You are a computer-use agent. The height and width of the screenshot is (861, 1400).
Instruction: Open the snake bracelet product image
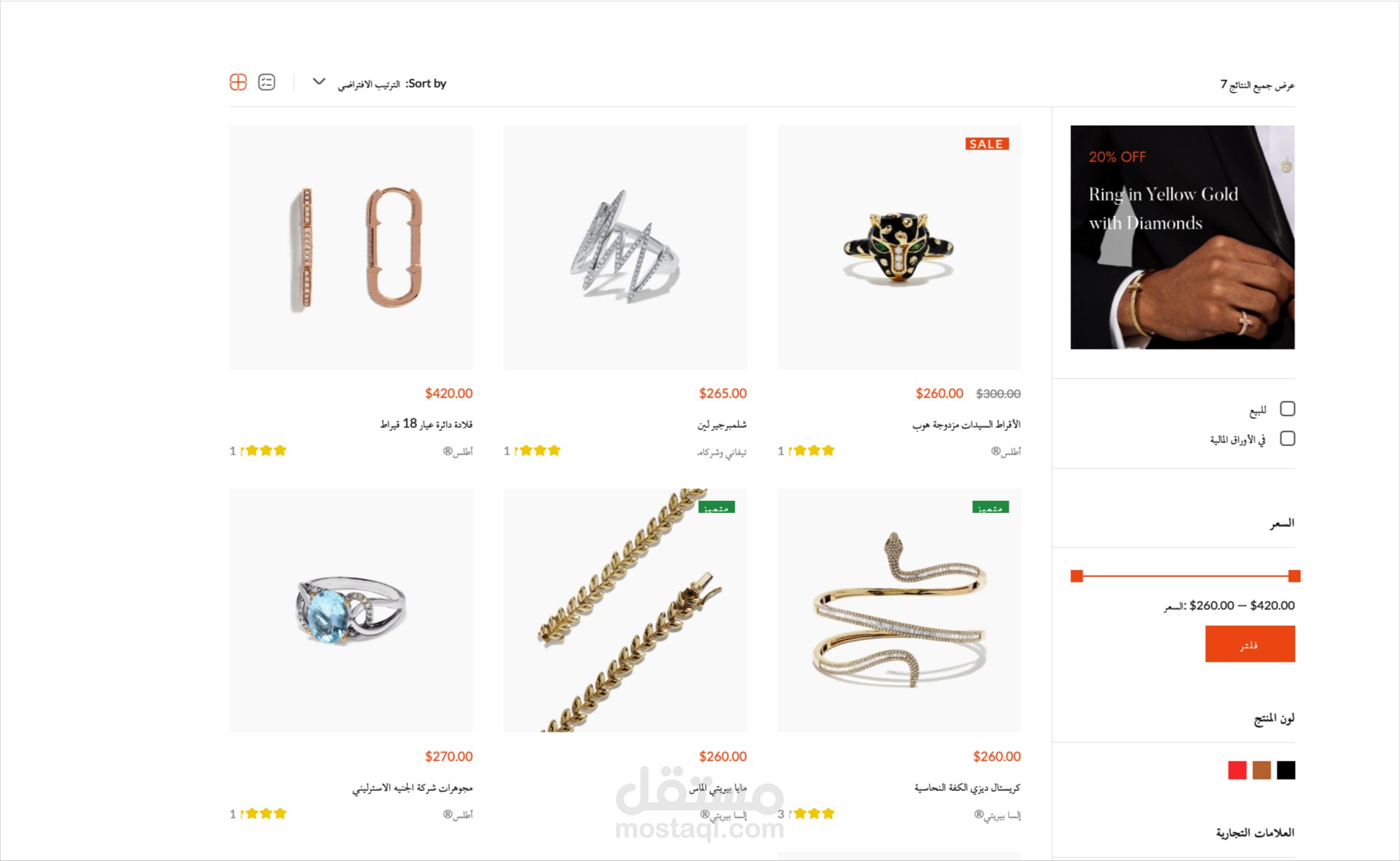point(899,611)
